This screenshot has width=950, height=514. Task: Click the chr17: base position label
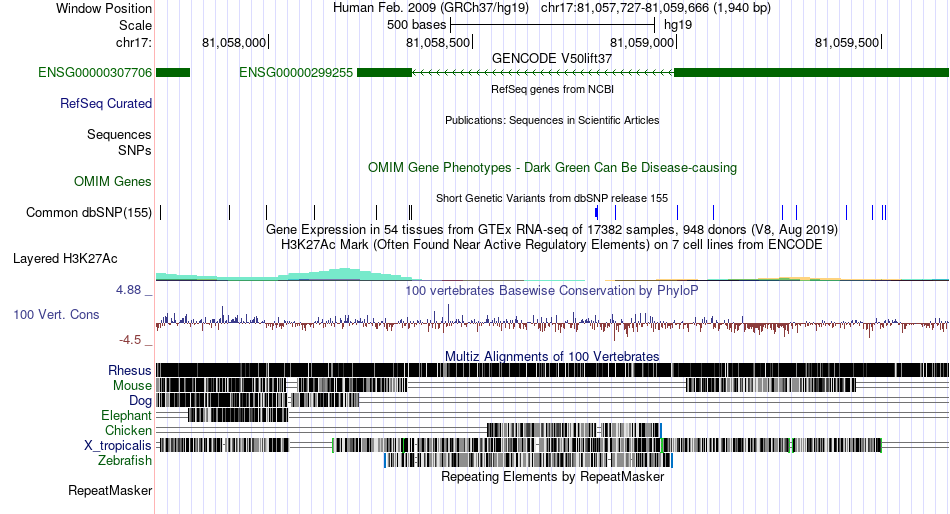[x=133, y=42]
